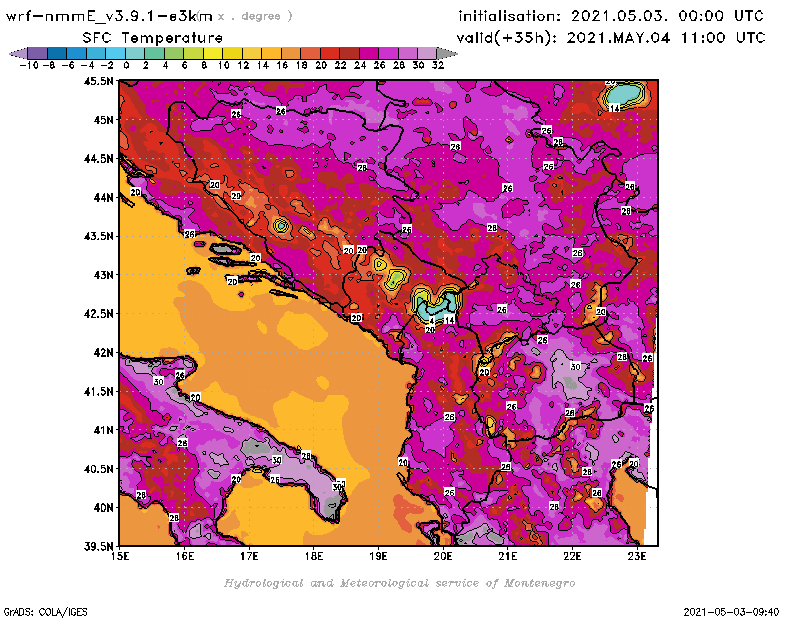
Task: Click the 19E longitude axis label
Action: [x=379, y=556]
